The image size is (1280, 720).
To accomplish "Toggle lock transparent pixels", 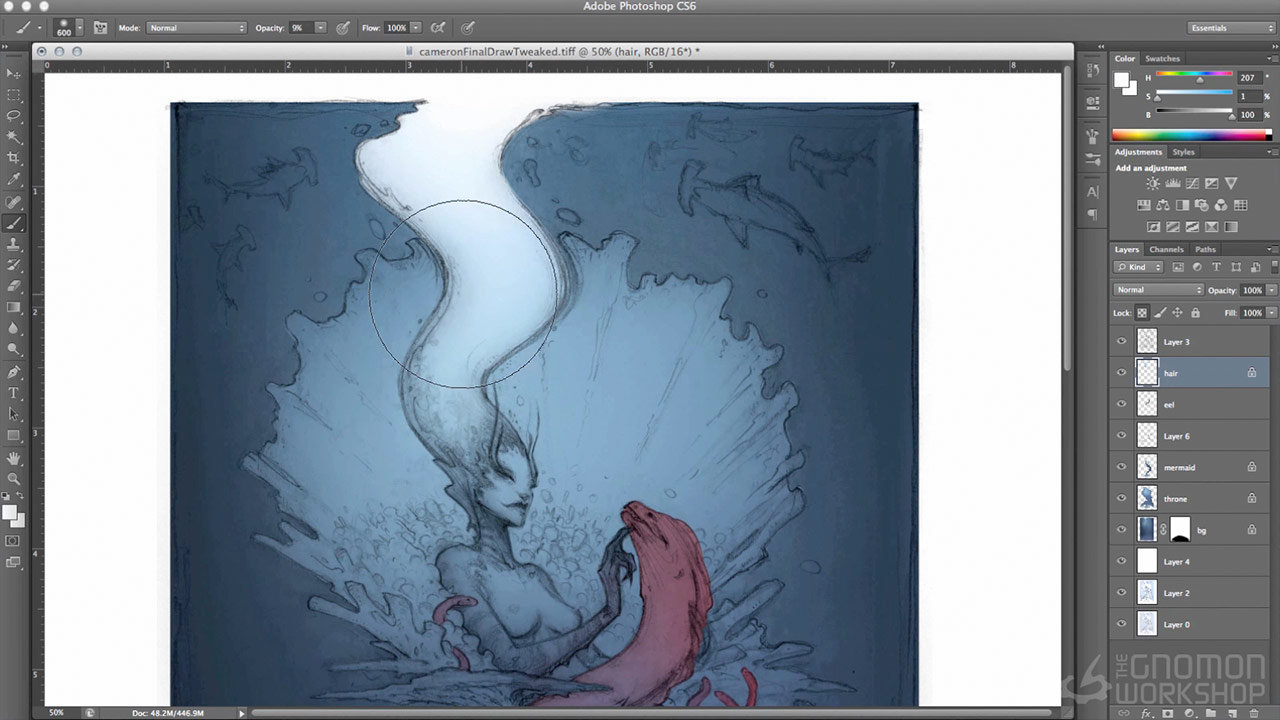I will tap(1142, 313).
